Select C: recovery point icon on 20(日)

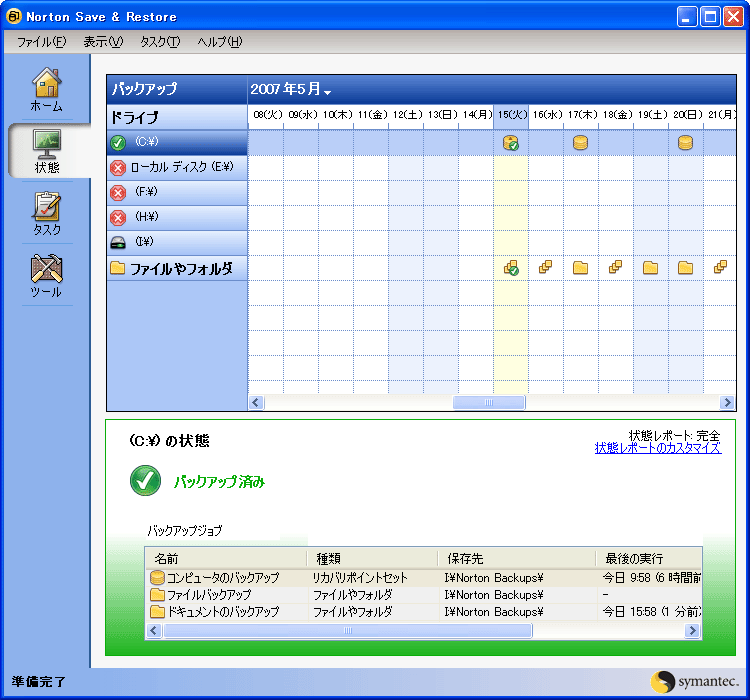pos(685,143)
